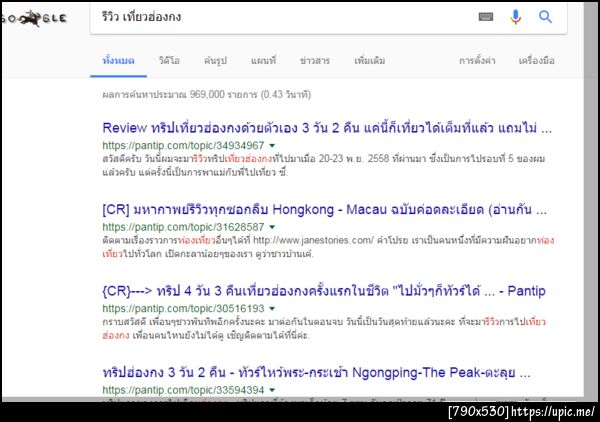Open result [CR] มหากาพย์รีวิวทุกซอกลืบ Hongkong - Macau
This screenshot has width=600, height=422.
pos(324,210)
